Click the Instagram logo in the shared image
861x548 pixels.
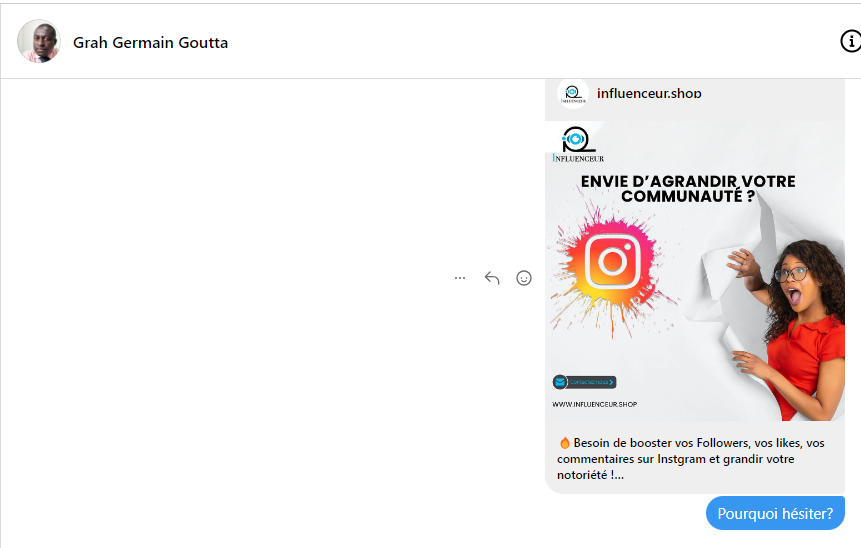click(x=612, y=262)
